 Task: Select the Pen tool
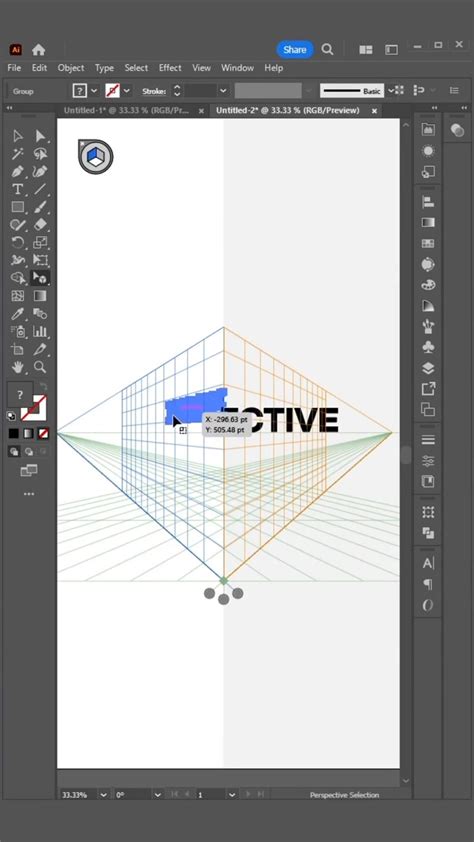18,172
